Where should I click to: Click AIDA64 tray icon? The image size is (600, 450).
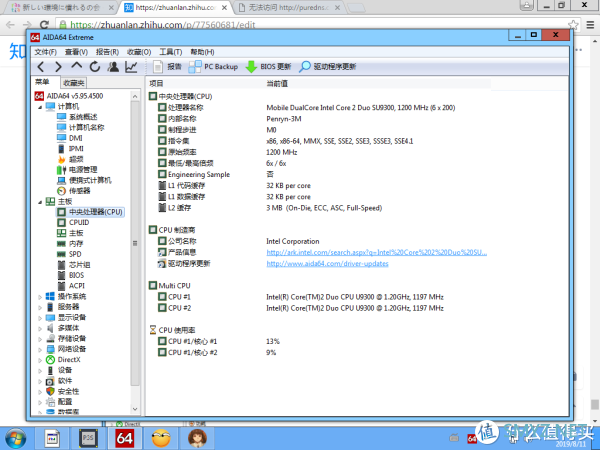click(472, 439)
